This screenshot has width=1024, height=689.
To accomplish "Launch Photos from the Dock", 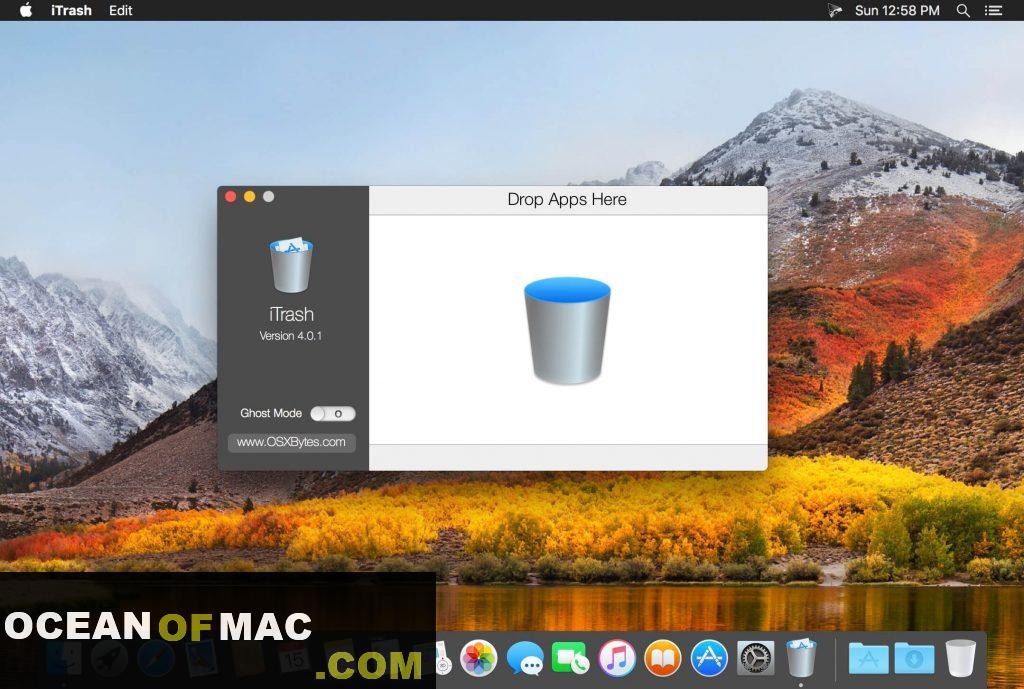I will tap(479, 658).
